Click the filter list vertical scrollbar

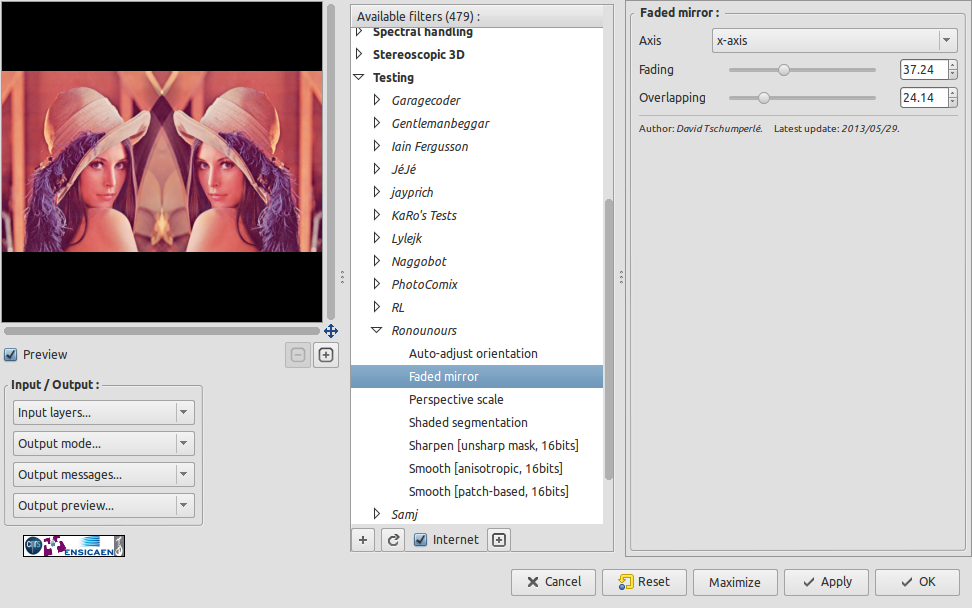pyautogui.click(x=609, y=340)
